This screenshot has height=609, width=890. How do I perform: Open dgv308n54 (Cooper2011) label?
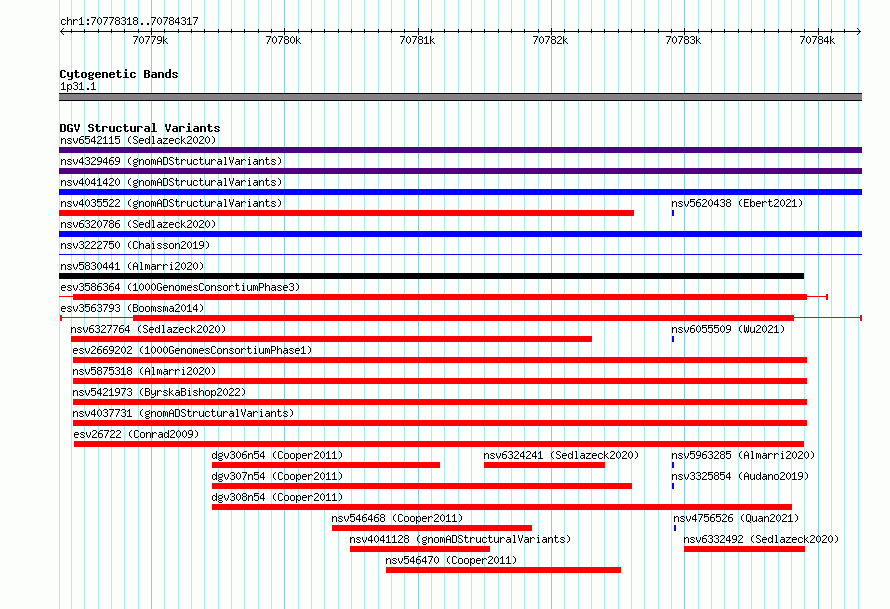(277, 497)
